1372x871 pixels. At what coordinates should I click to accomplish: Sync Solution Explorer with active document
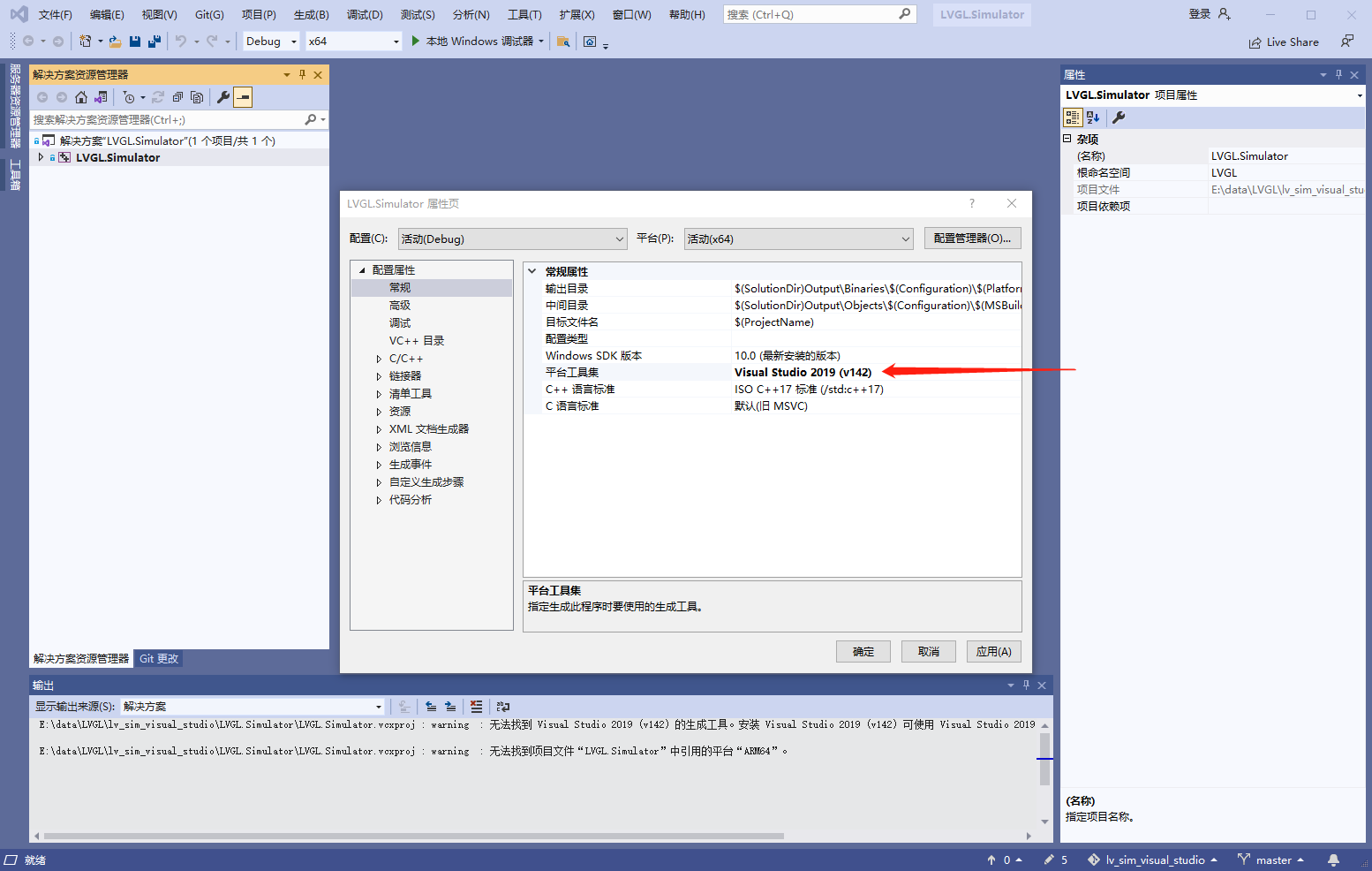pos(101,96)
